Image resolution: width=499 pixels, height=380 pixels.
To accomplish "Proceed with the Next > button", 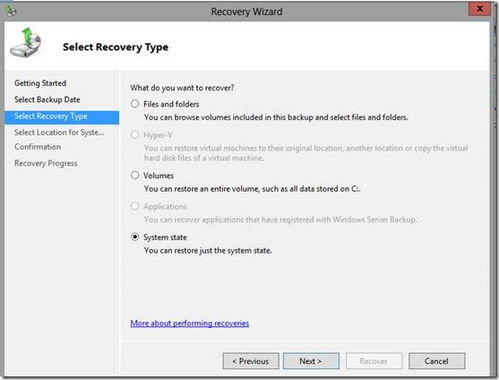I will [311, 361].
